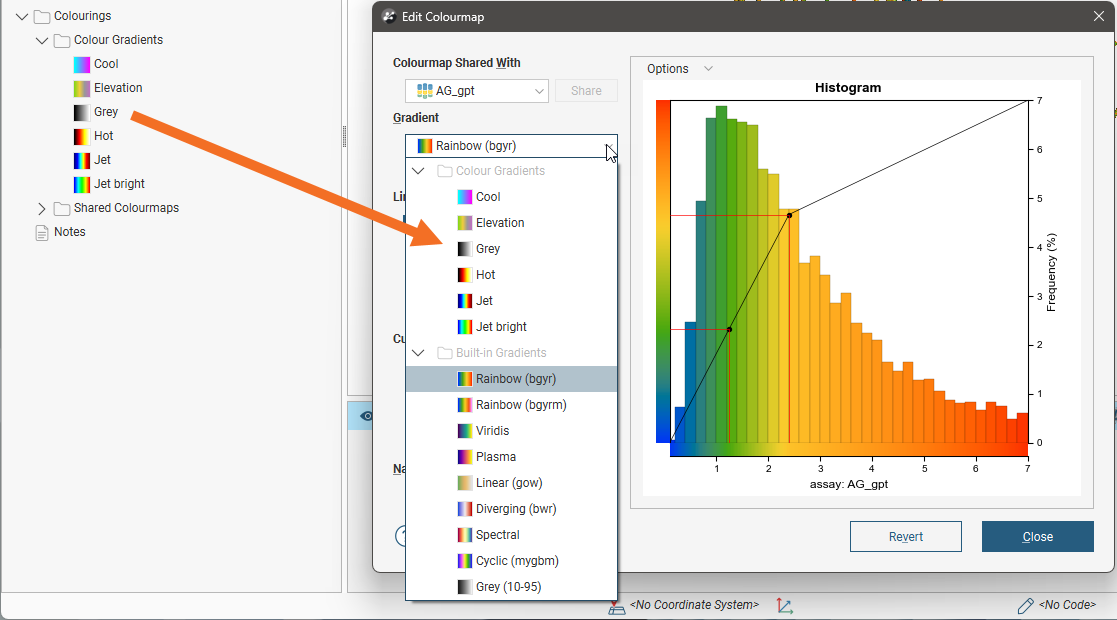Screen dimensions: 1117x620
Task: Toggle the eye visibility icon
Action: pos(366,416)
